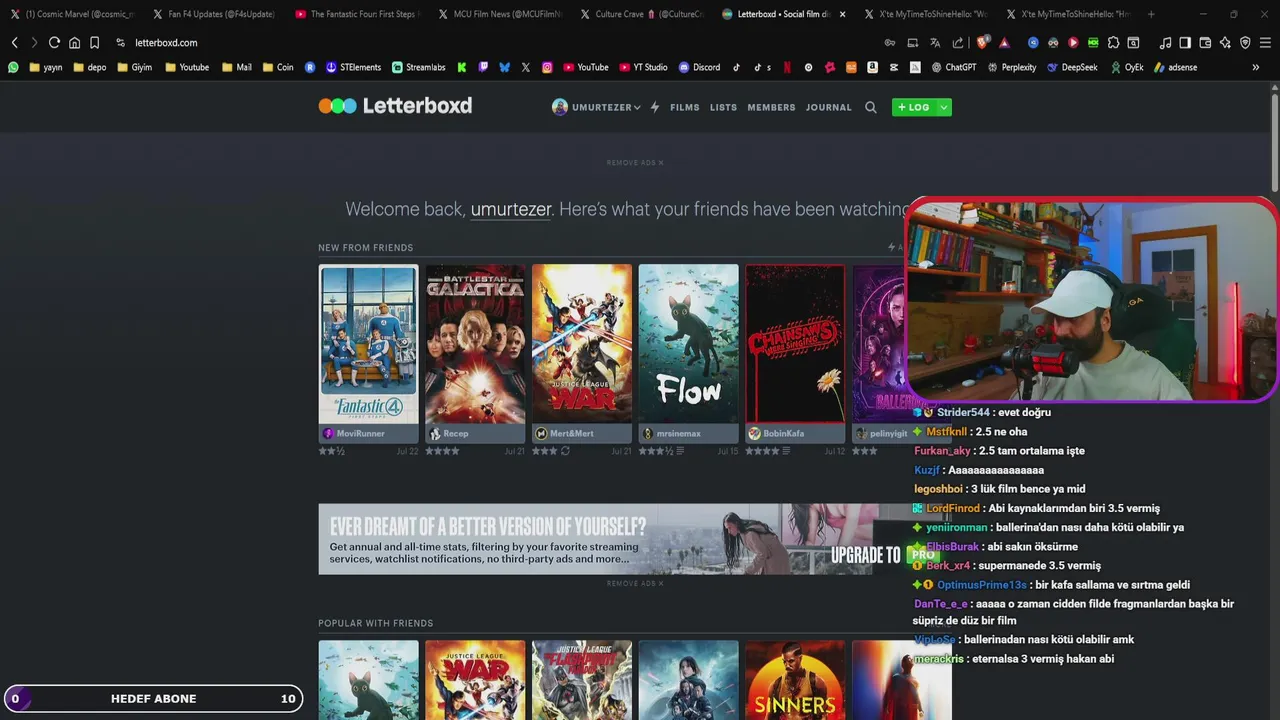Reload the page with the refresh icon
The height and width of the screenshot is (720, 1280).
click(x=54, y=43)
